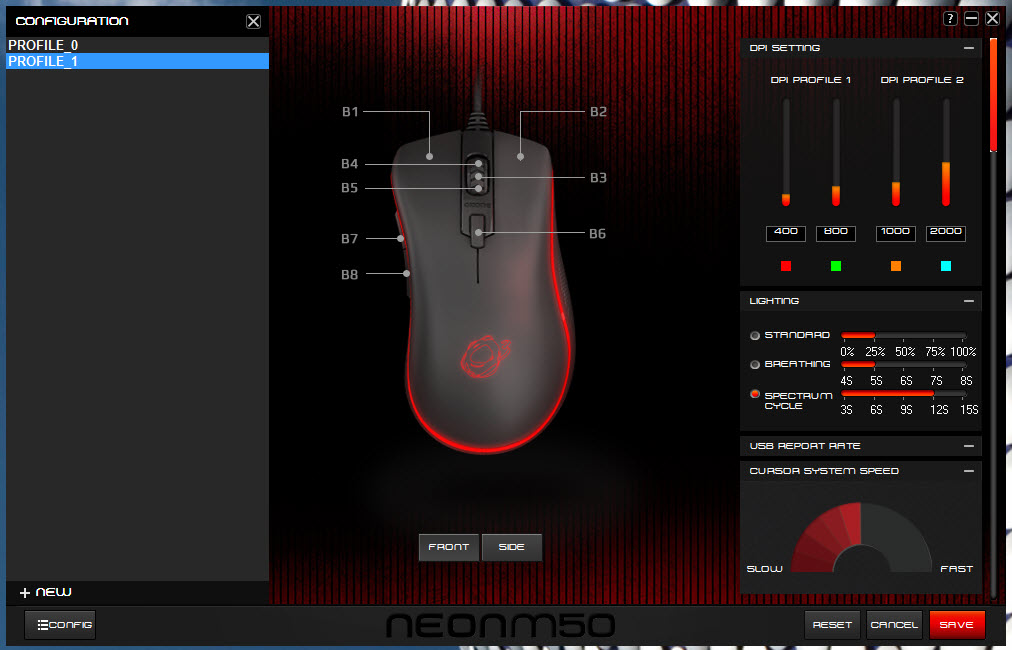Set Spectrum Cycle duration slider
Image resolution: width=1012 pixels, height=650 pixels.
904,393
